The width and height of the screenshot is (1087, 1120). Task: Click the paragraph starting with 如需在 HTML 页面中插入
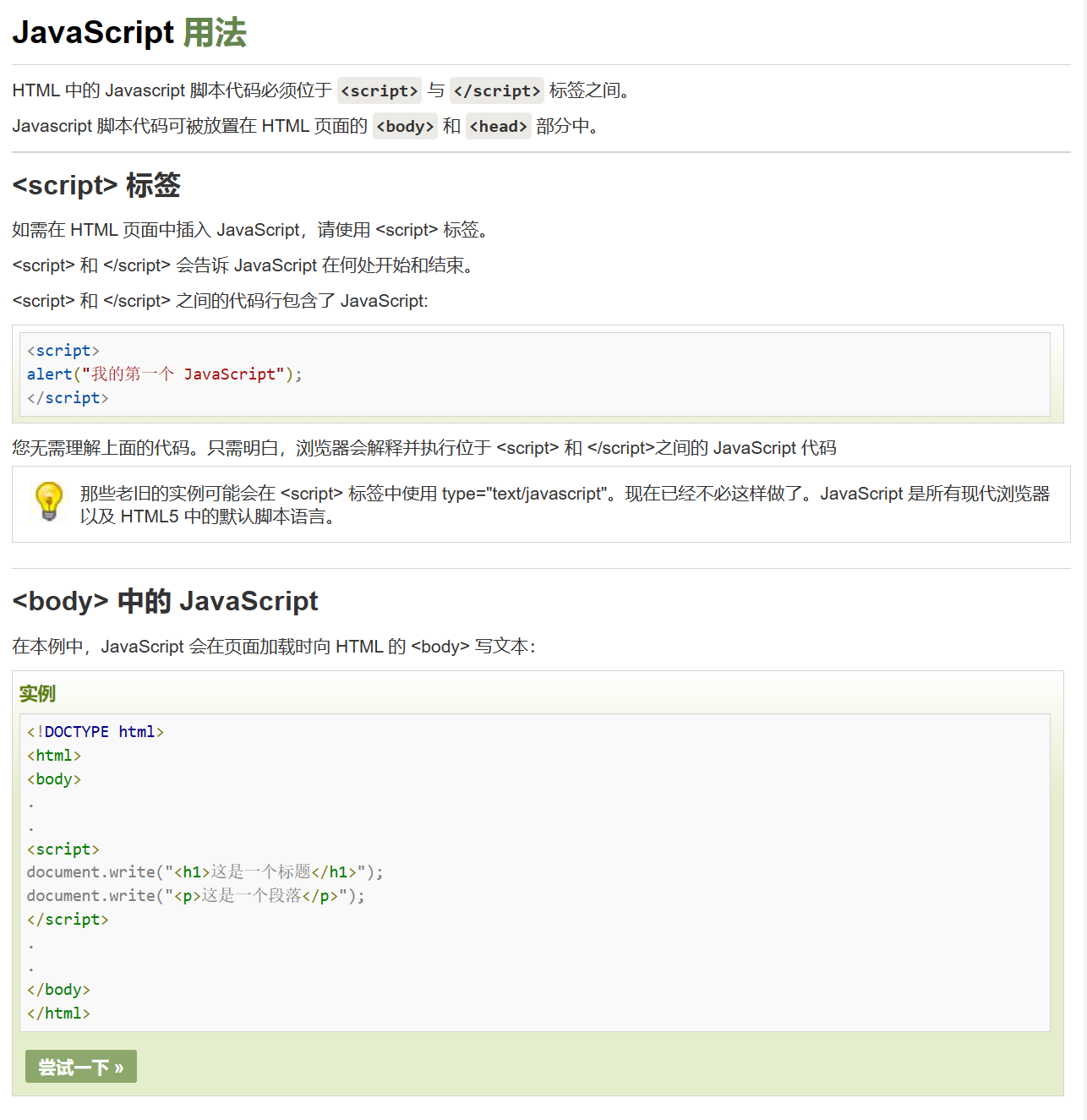pos(250,230)
